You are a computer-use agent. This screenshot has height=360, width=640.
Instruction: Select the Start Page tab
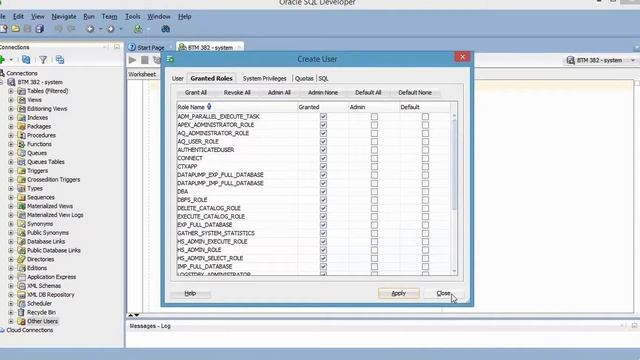coord(146,47)
